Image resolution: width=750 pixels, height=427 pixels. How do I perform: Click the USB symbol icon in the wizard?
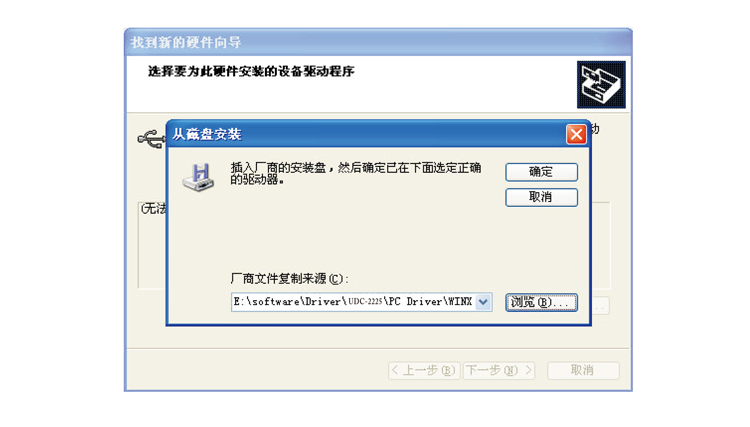pyautogui.click(x=152, y=139)
